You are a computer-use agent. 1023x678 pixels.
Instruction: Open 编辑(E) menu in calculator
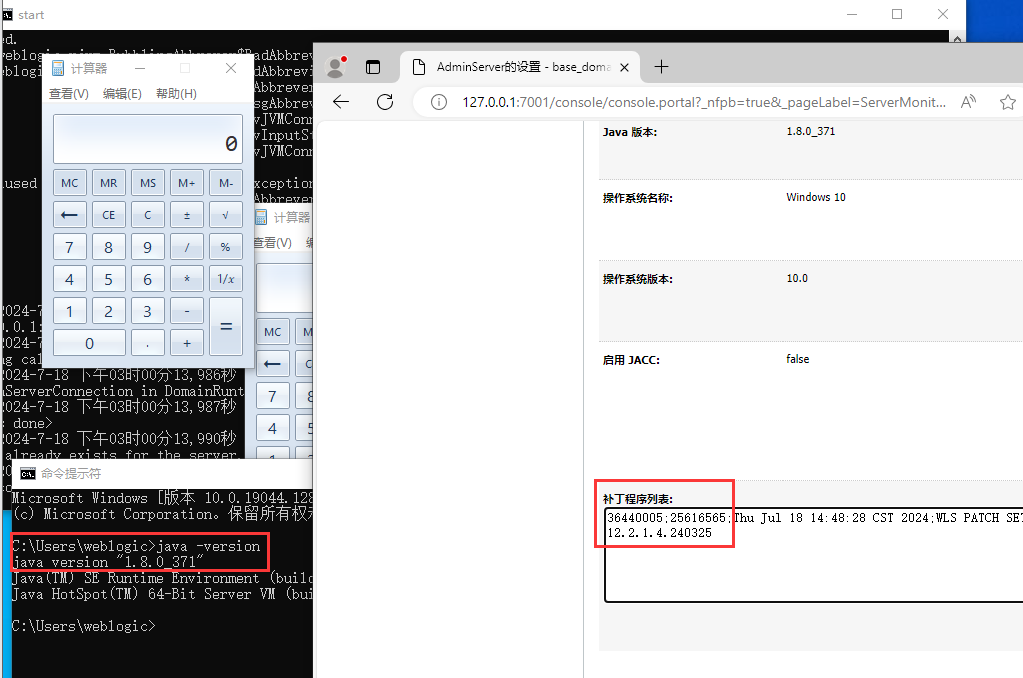tap(122, 94)
